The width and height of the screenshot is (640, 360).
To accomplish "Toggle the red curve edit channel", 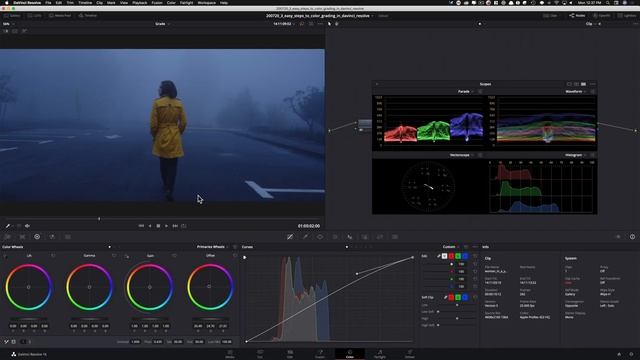I will click(451, 256).
